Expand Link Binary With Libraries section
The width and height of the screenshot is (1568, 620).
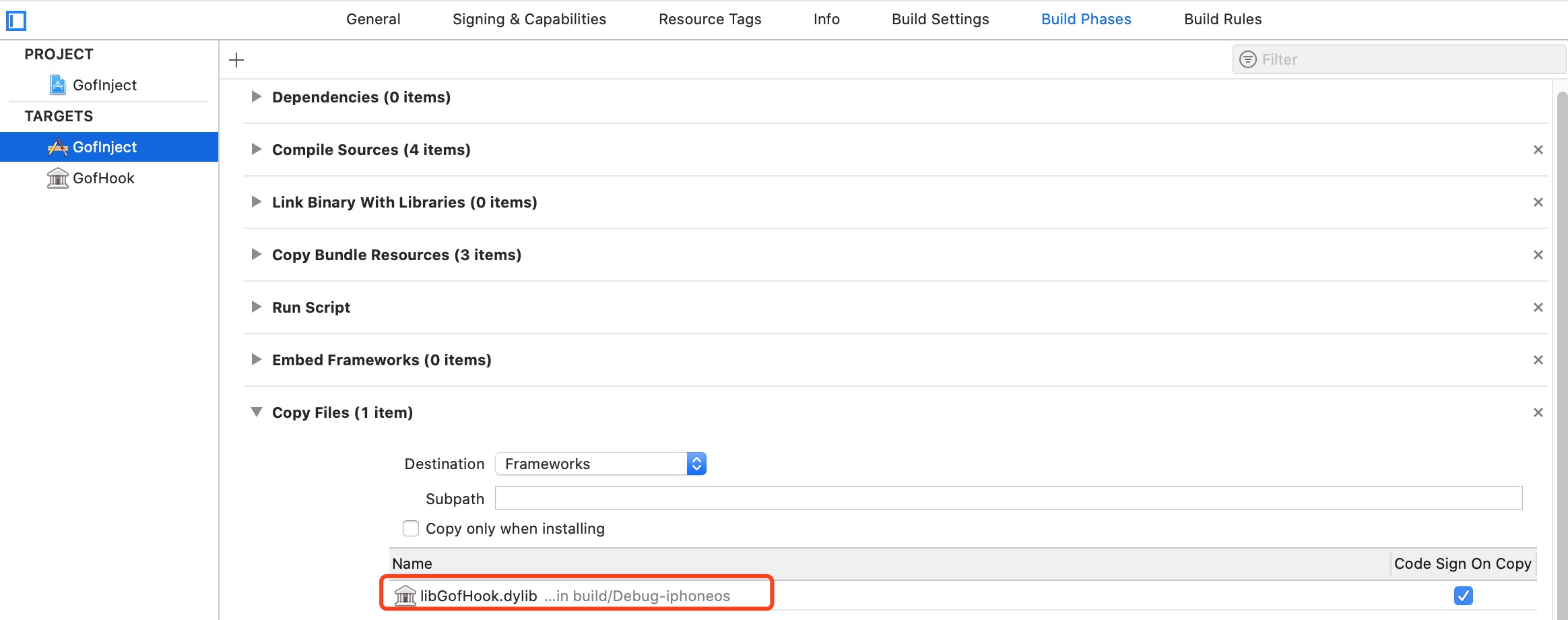pos(256,201)
